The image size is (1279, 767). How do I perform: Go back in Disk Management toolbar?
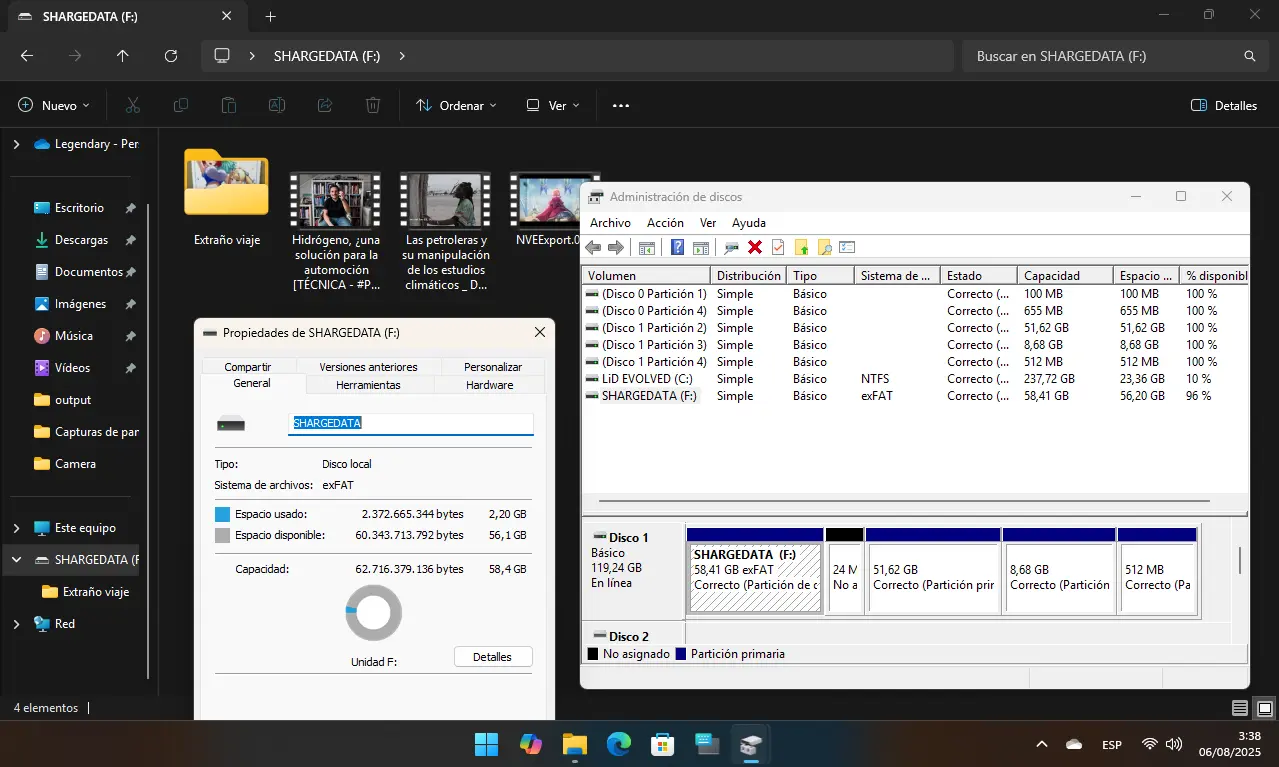point(593,247)
